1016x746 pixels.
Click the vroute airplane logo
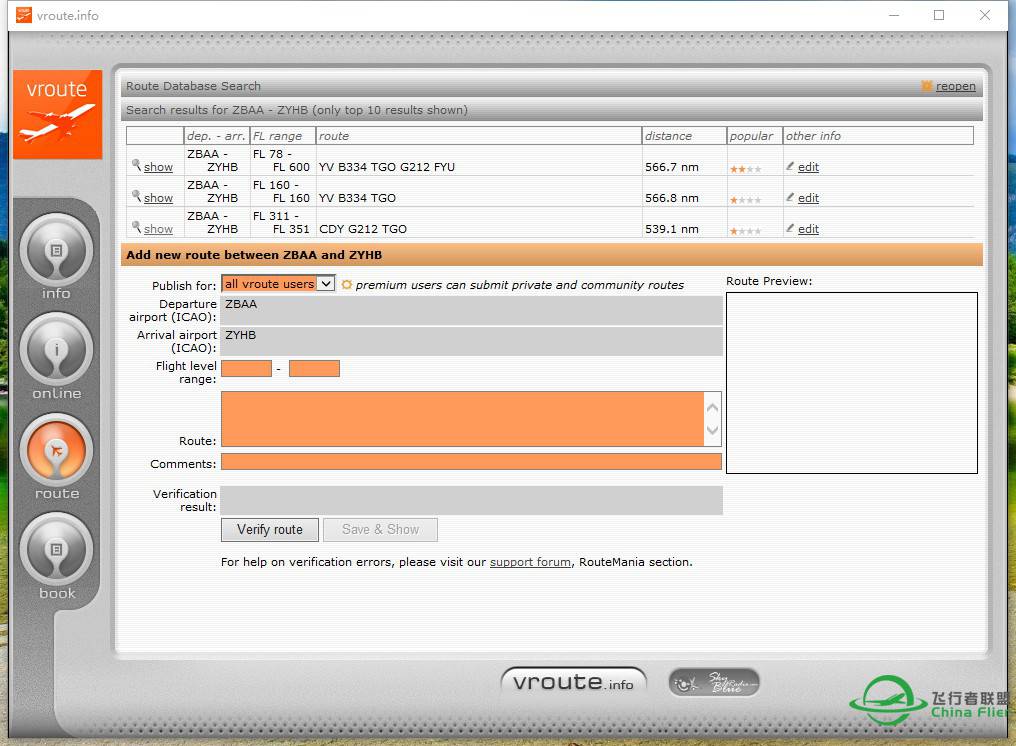(58, 114)
